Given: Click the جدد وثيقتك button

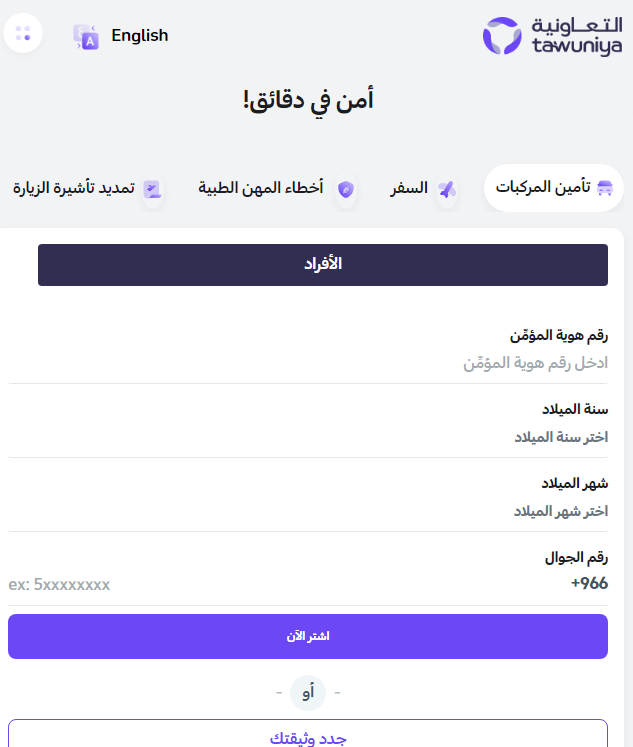Looking at the screenshot, I should 308,737.
